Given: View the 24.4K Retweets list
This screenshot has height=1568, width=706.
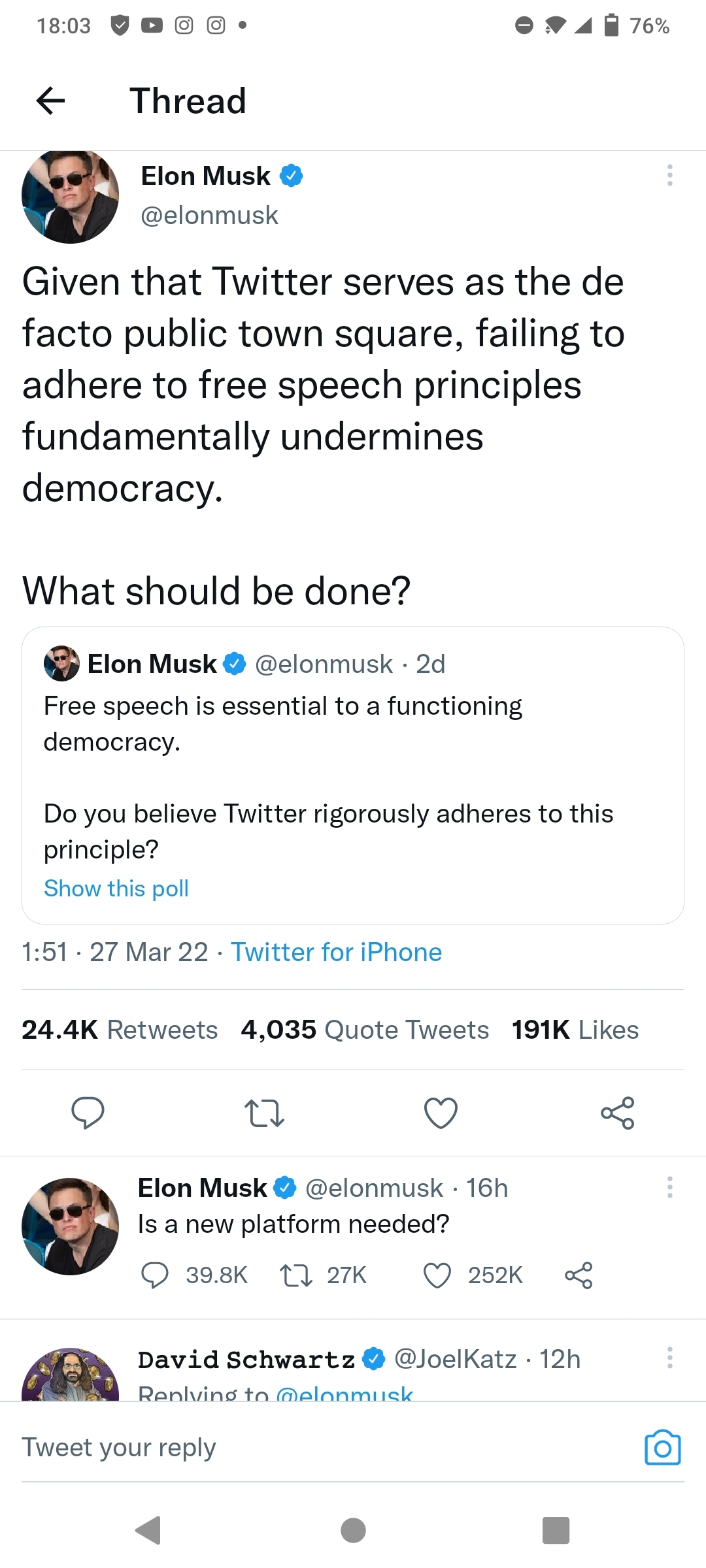Looking at the screenshot, I should [x=120, y=1030].
